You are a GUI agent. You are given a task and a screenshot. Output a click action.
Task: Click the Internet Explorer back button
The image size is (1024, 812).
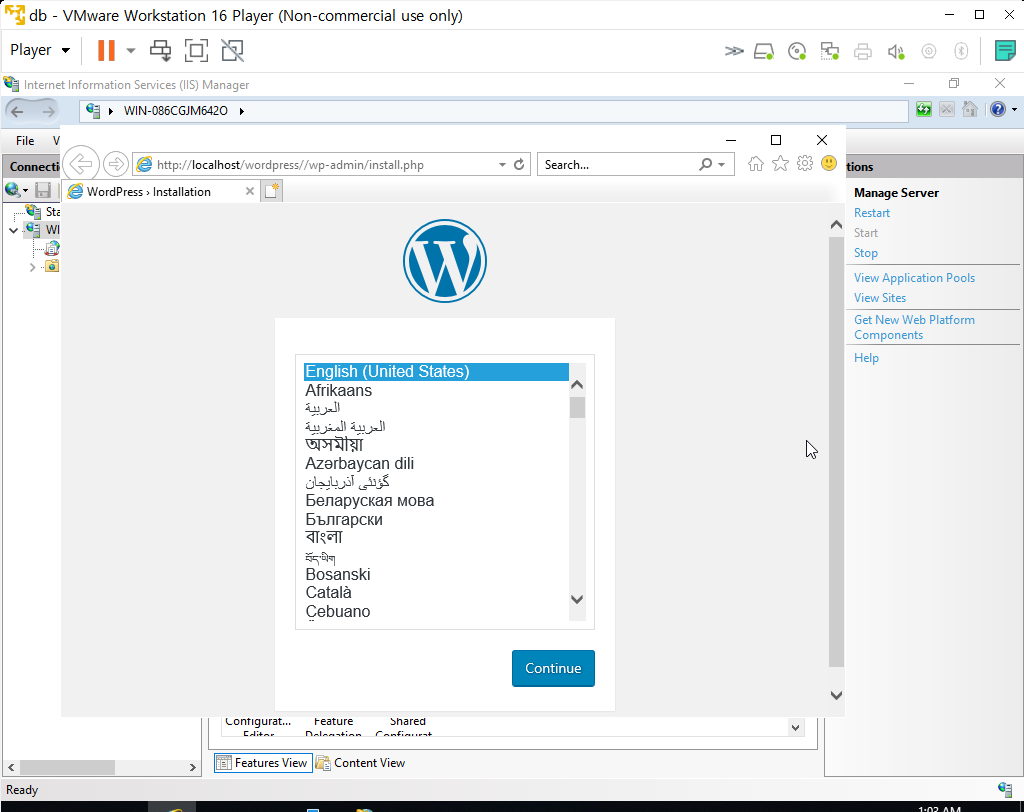point(81,164)
